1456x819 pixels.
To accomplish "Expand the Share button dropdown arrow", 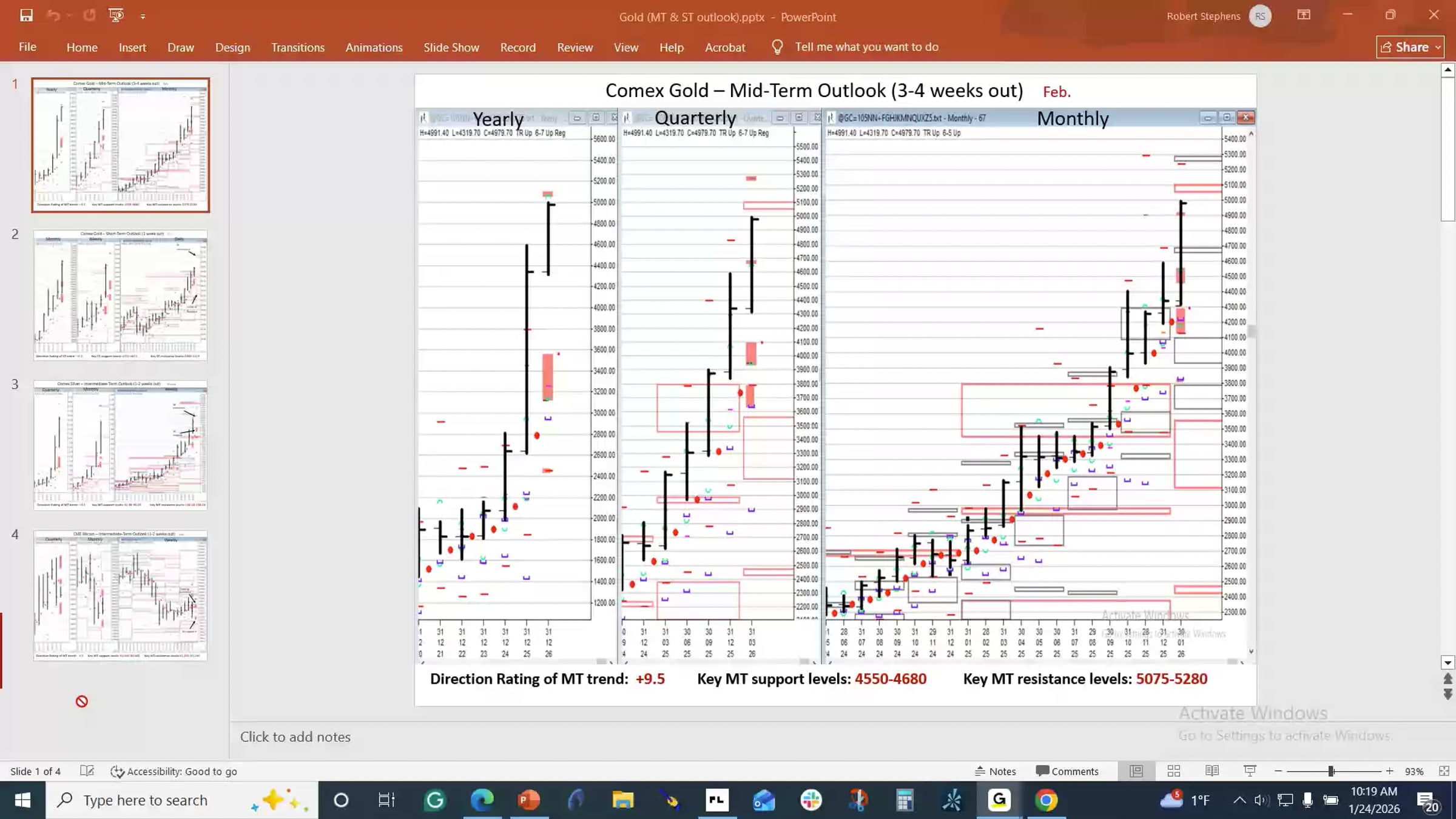I will [1437, 47].
